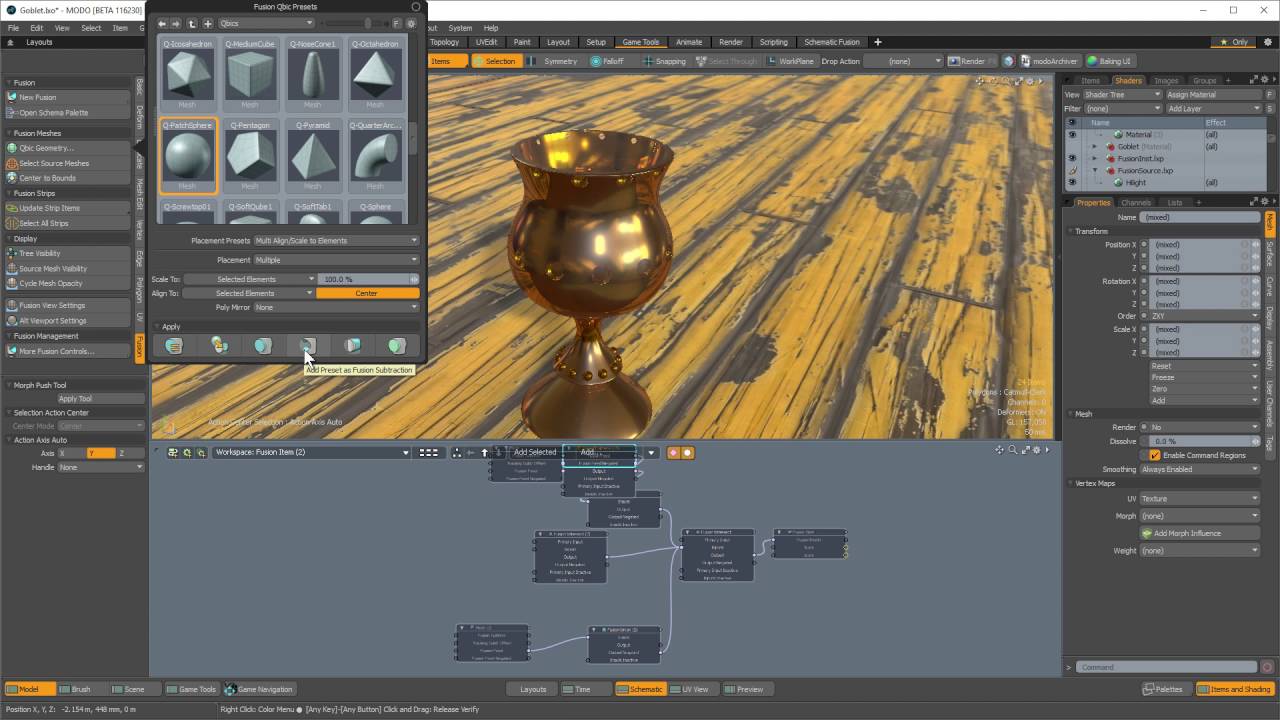
Task: Open More Fusion Controls
Action: pos(68,351)
